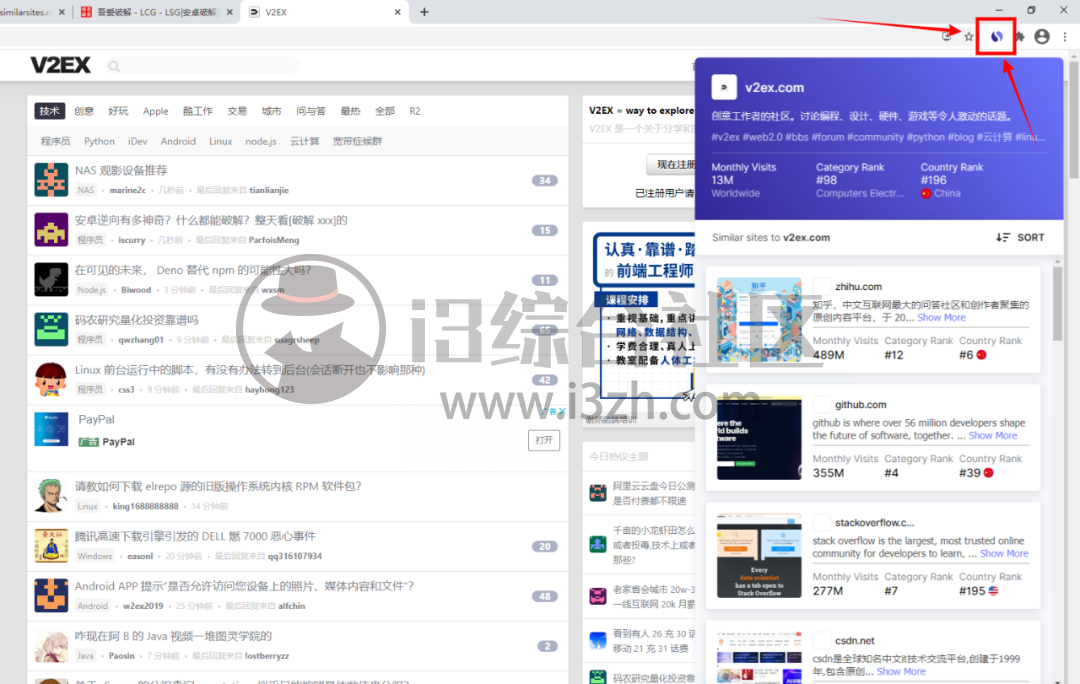This screenshot has height=684, width=1080.
Task: Click tianlianjie last-reply username
Action: pyautogui.click(x=269, y=190)
